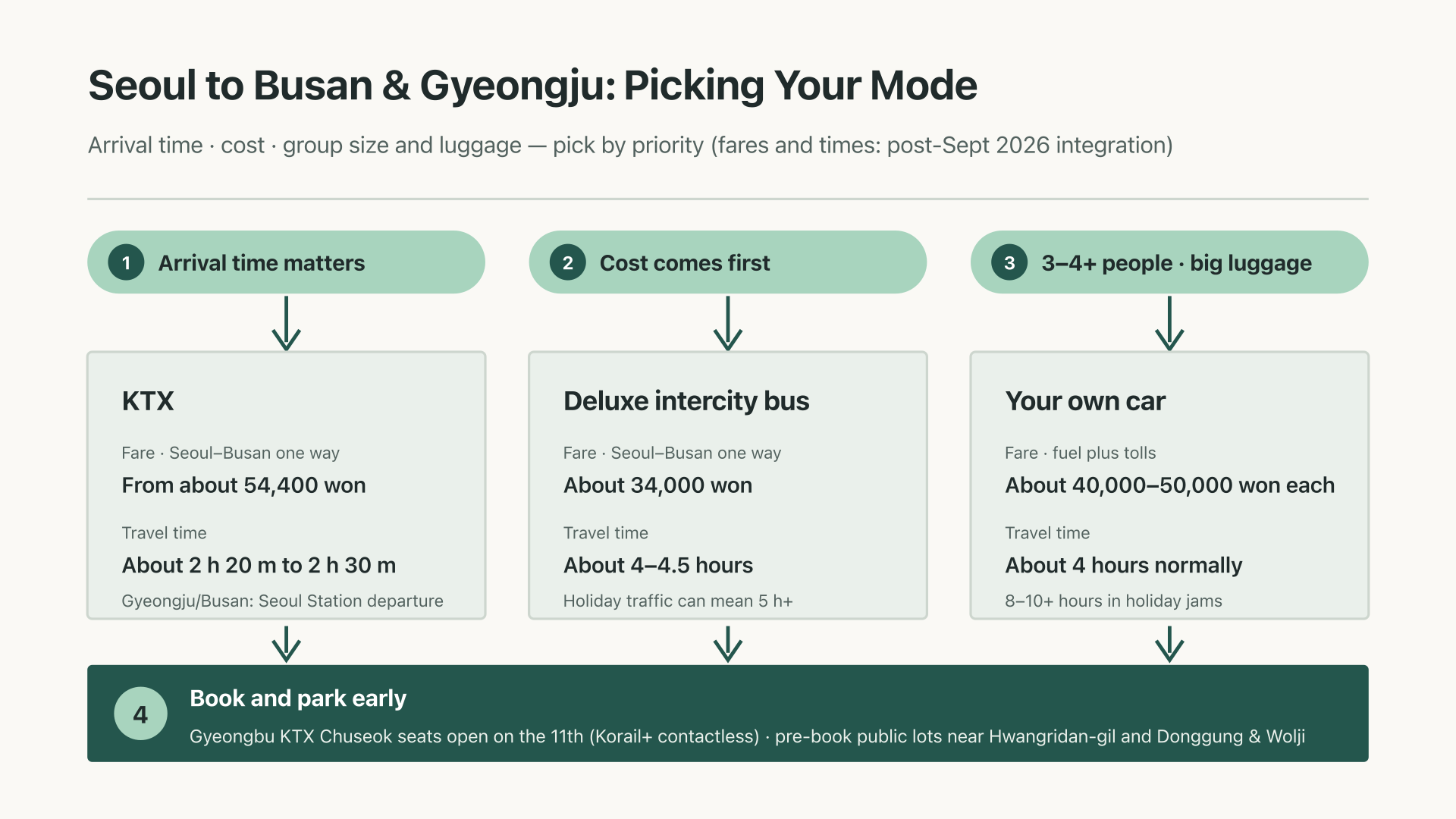Select the Gyeongbu KTX Chuseok seats booking line
Screen dimensions: 1456x819
pyautogui.click(x=747, y=736)
